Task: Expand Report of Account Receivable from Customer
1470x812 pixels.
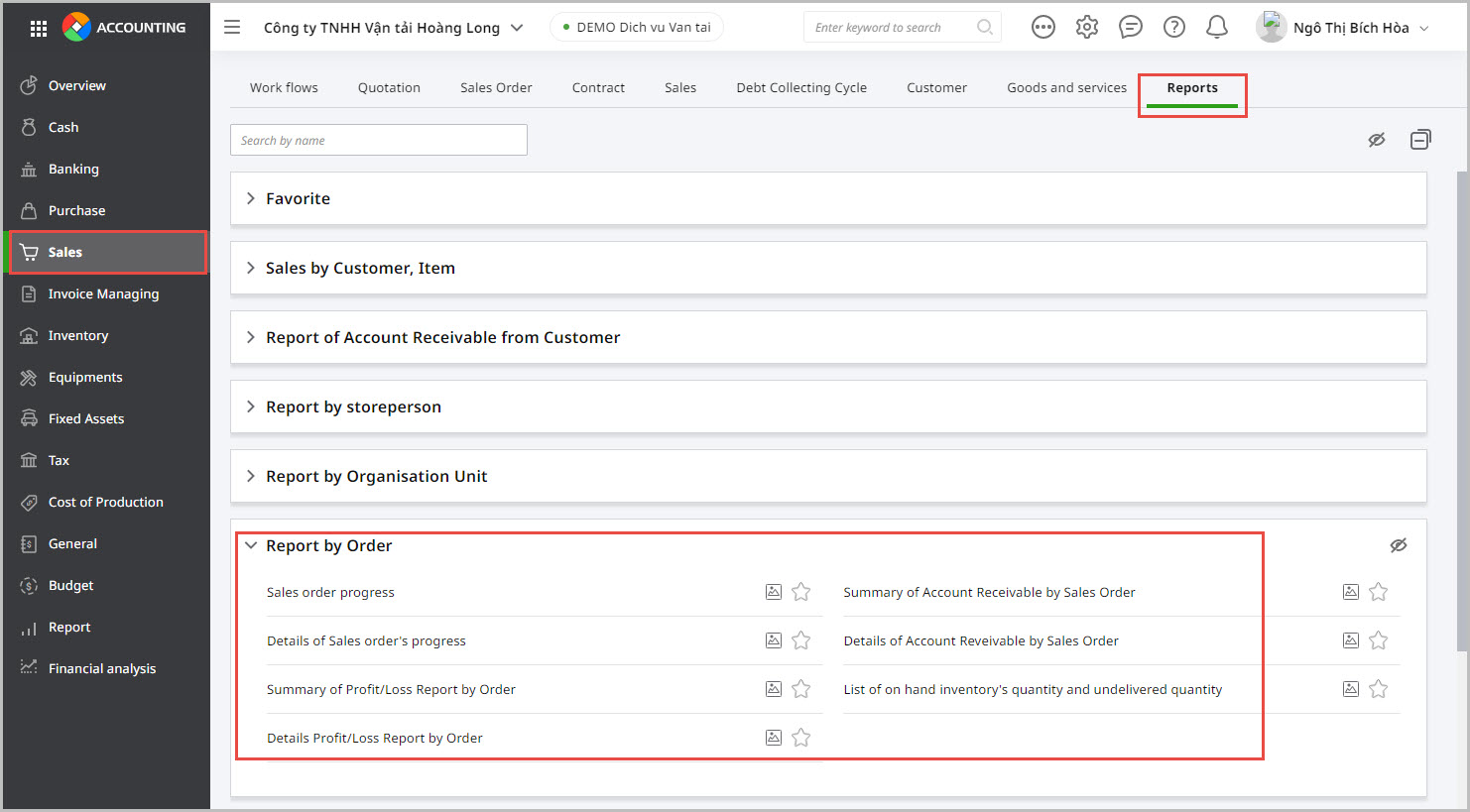Action: pyautogui.click(x=442, y=337)
